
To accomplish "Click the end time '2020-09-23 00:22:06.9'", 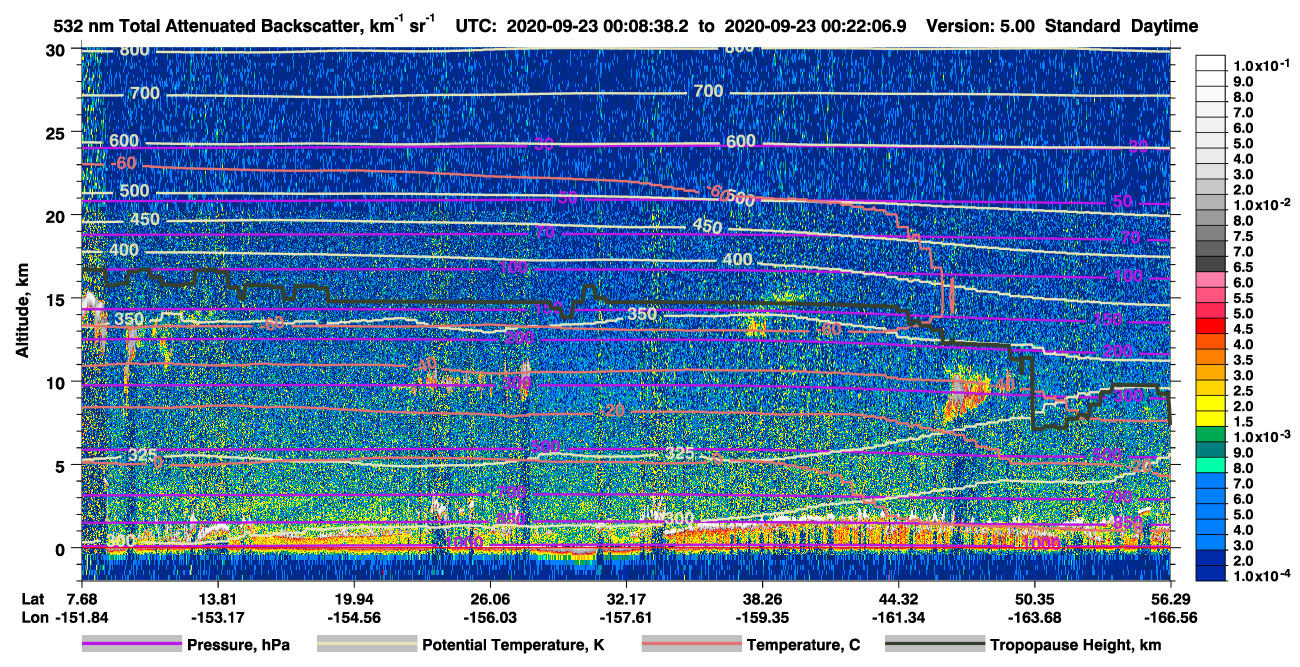I will click(815, 27).
